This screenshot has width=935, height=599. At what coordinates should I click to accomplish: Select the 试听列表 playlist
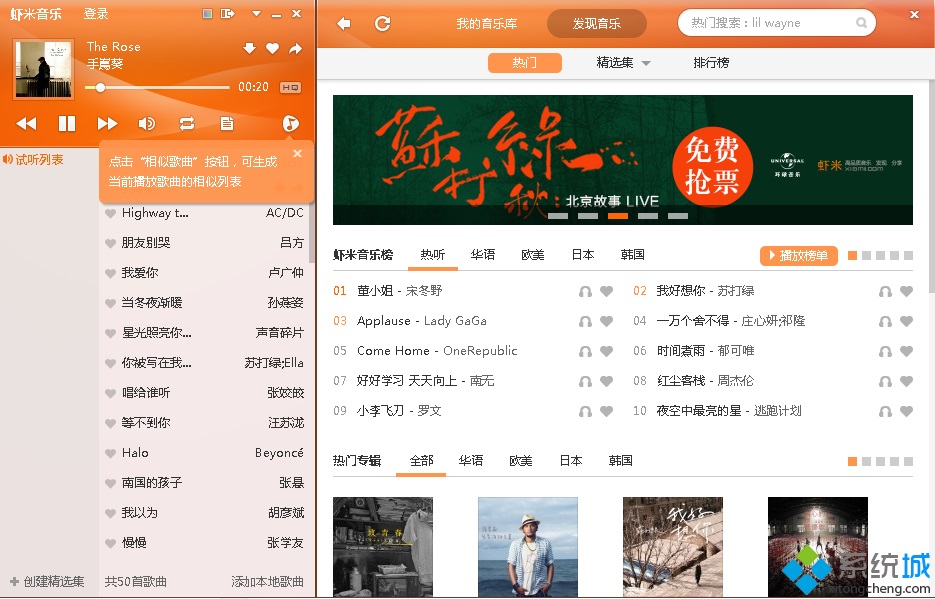(x=35, y=160)
